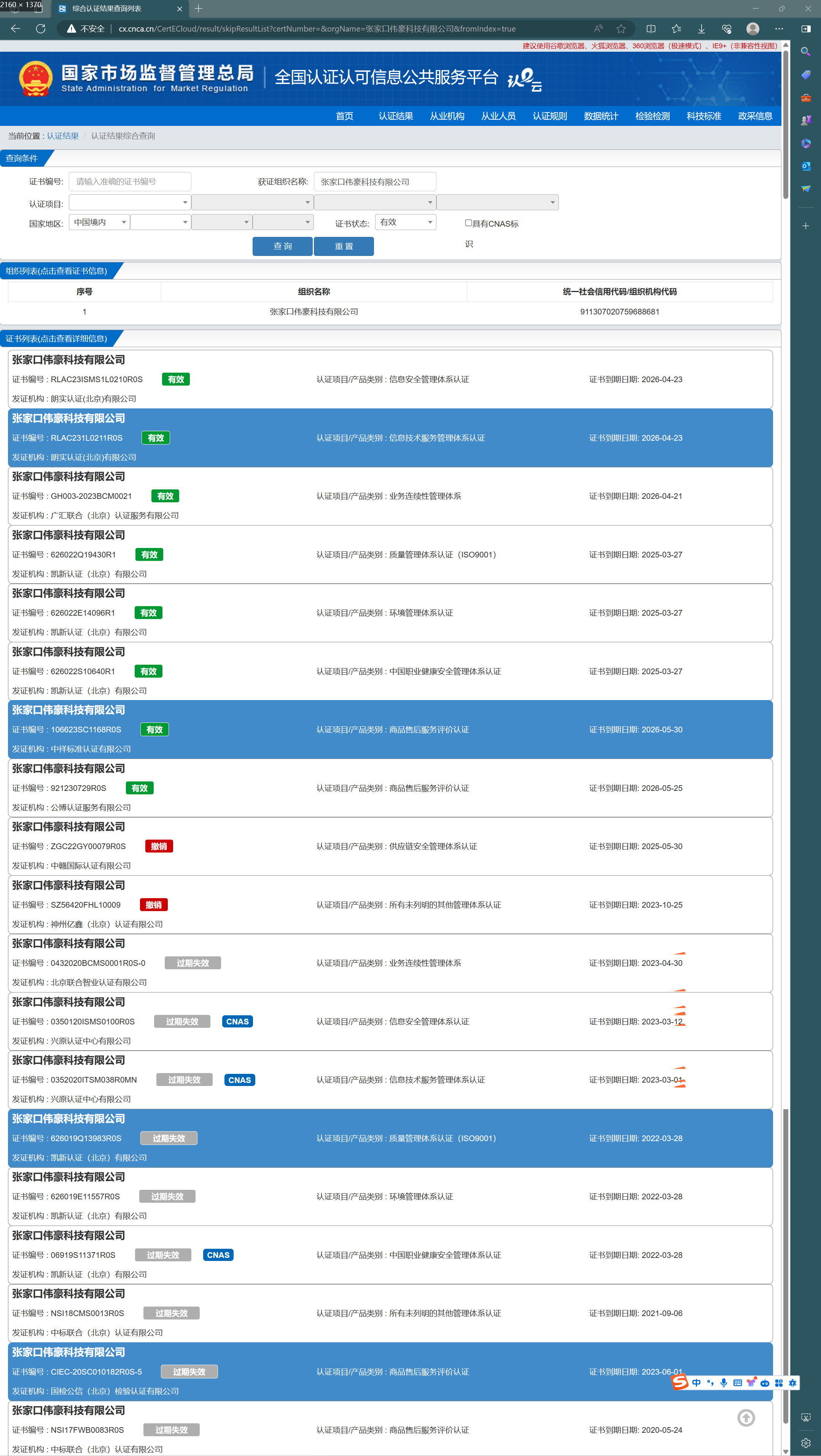Open certificate 626022Q19430R1 entry
Image resolution: width=821 pixels, height=1456 pixels.
[390, 554]
